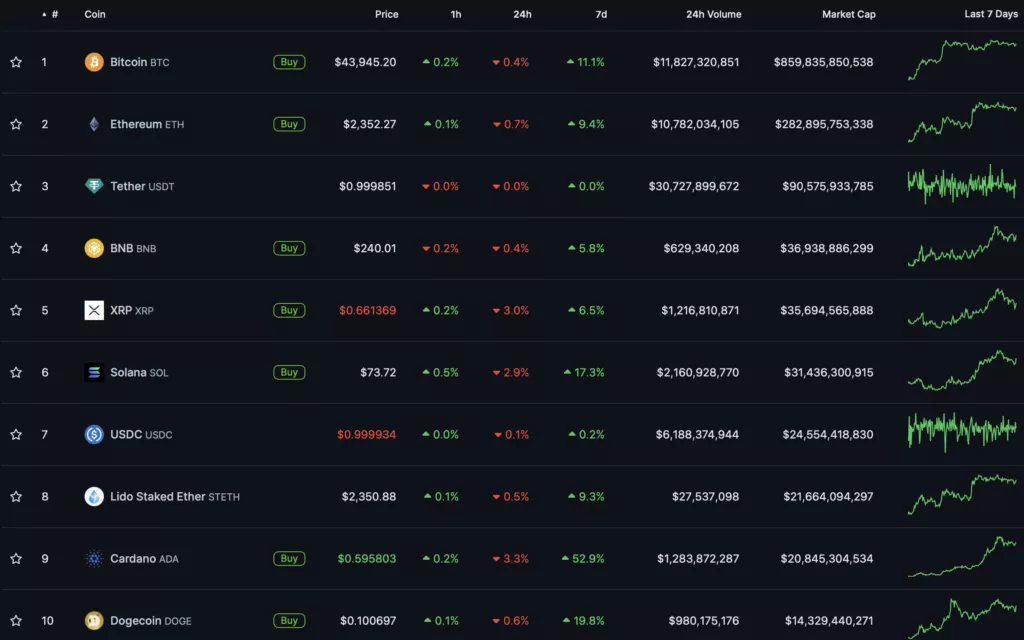Click Bitcoin's price $43,945.20

[x=365, y=62]
